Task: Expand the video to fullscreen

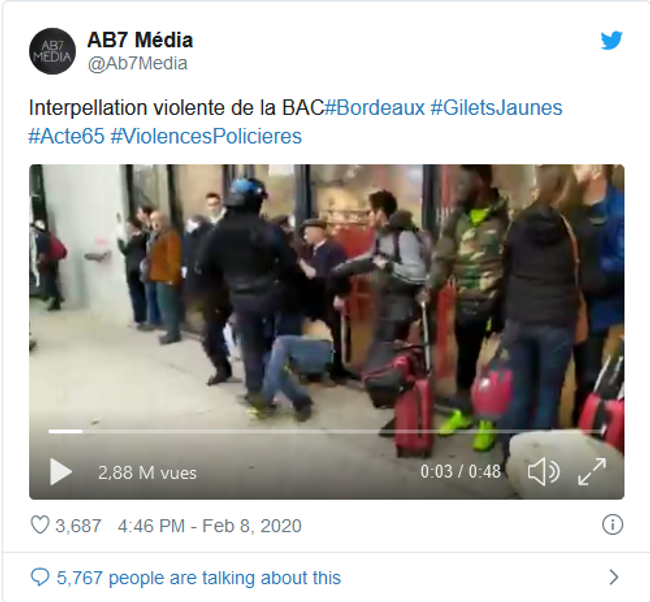Action: (x=592, y=471)
